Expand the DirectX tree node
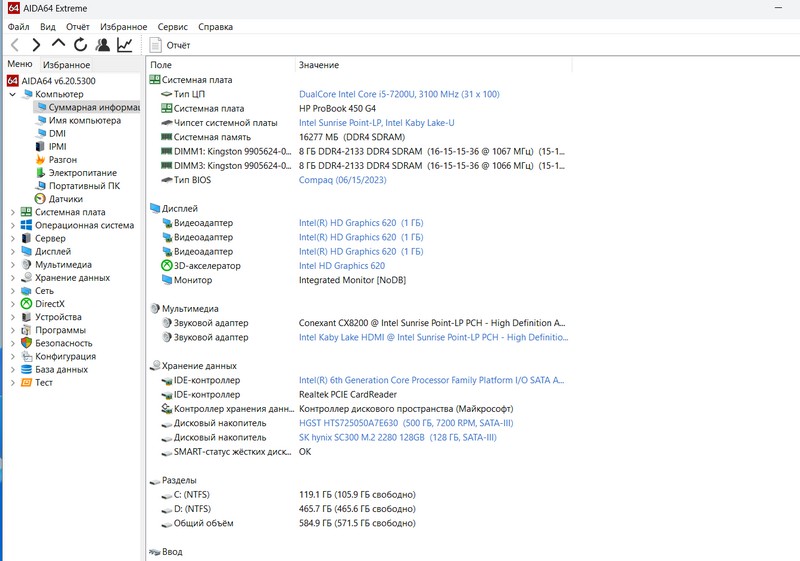The width and height of the screenshot is (800, 561). 12,304
